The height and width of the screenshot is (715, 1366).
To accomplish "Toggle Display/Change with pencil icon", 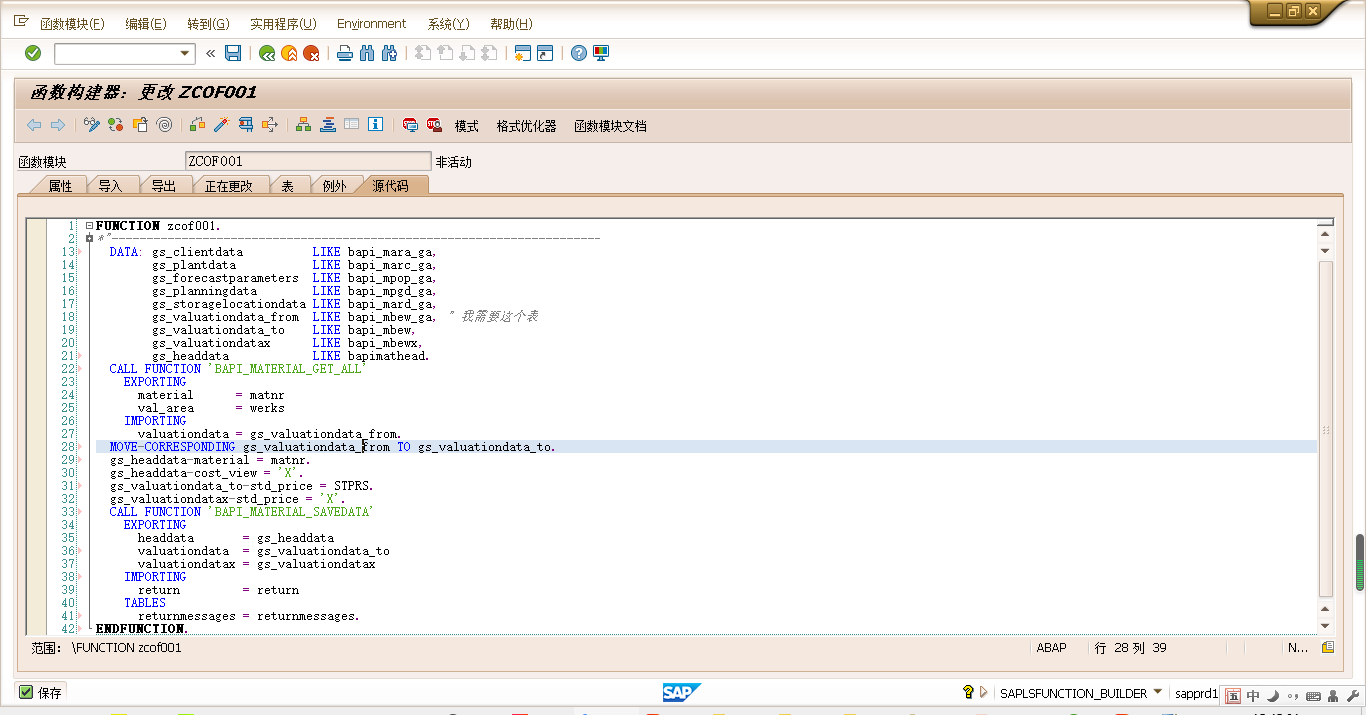I will point(92,125).
